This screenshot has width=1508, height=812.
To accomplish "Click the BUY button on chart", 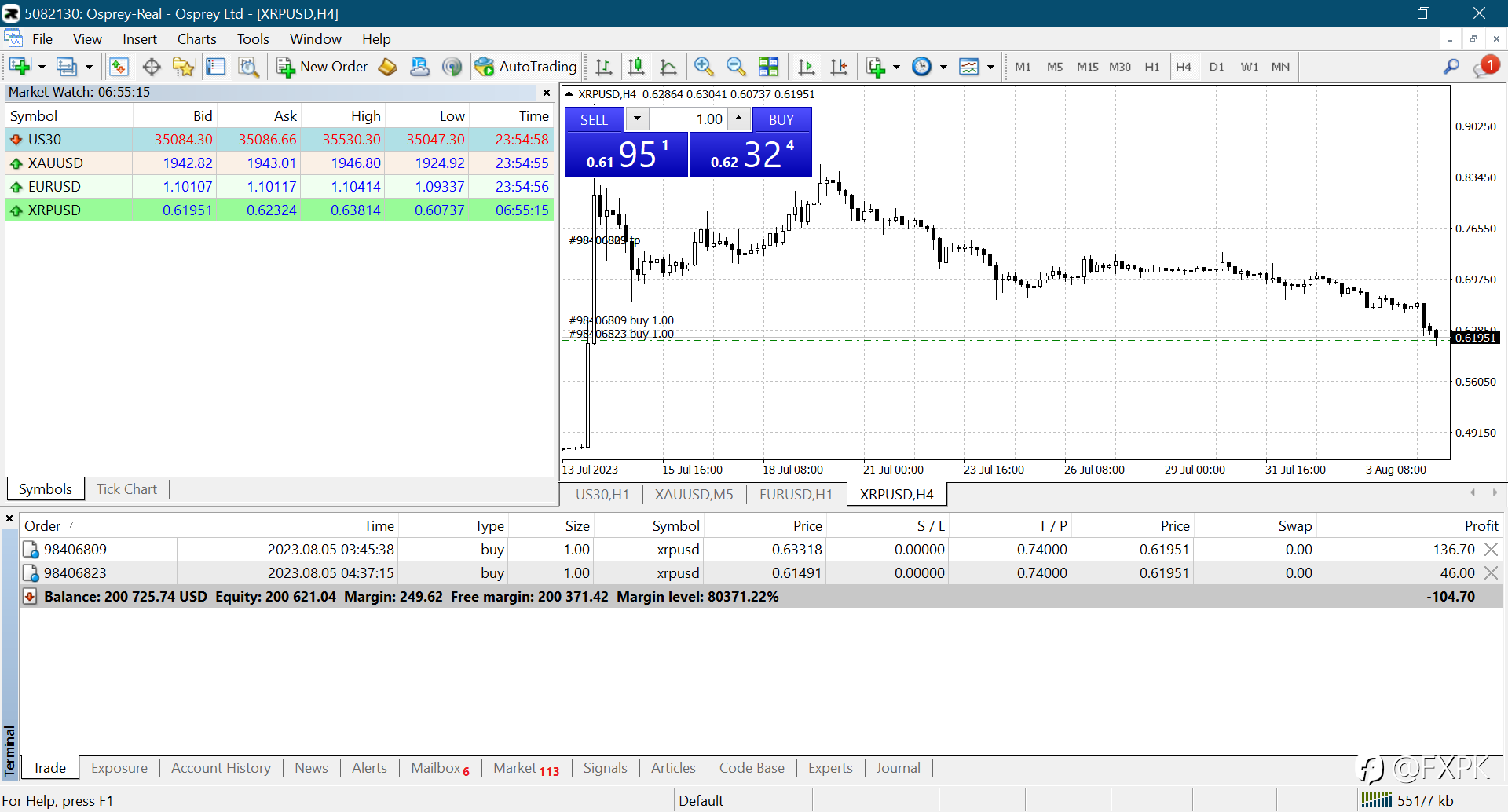I will coord(781,119).
